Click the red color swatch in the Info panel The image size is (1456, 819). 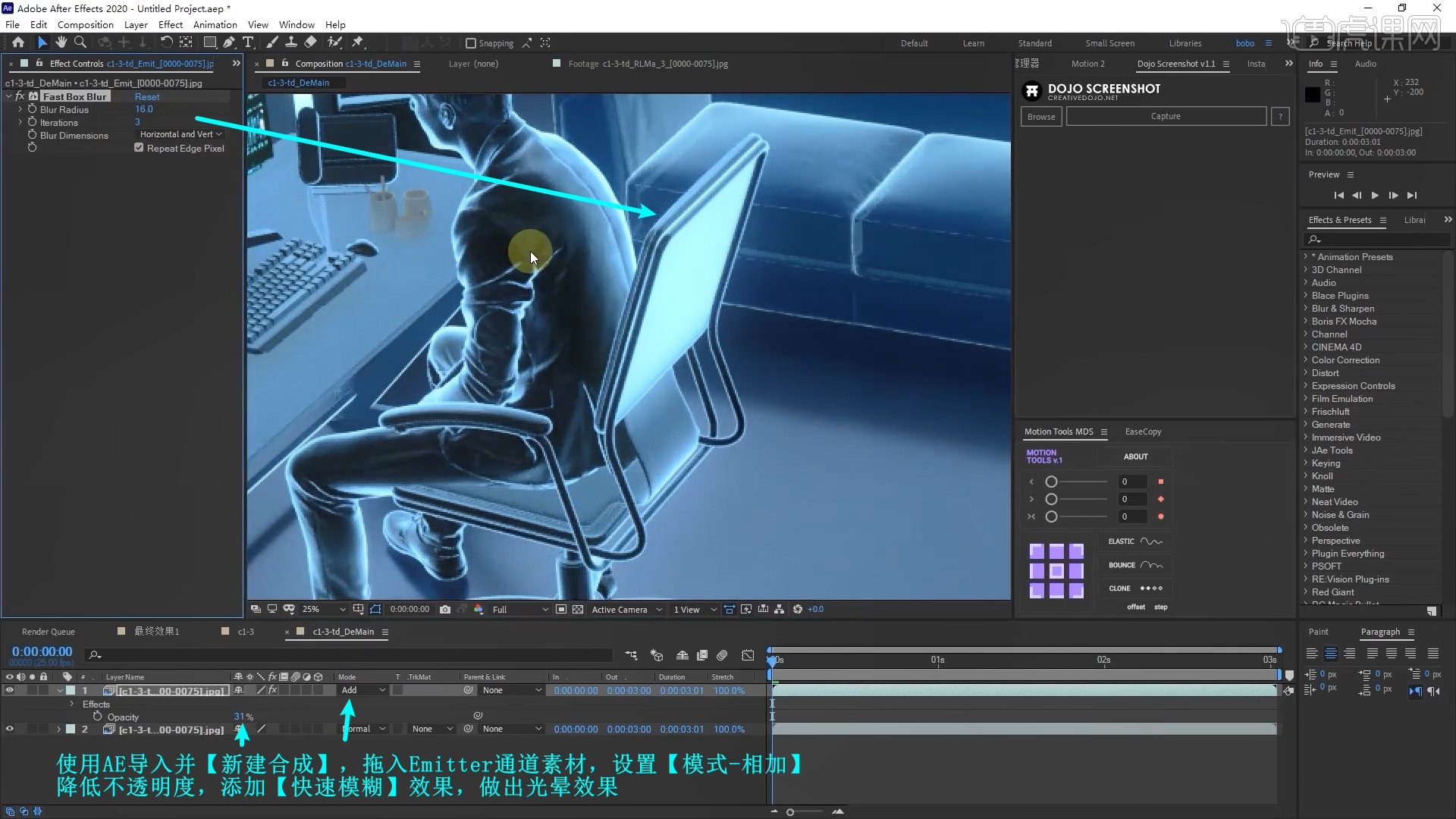click(1313, 95)
